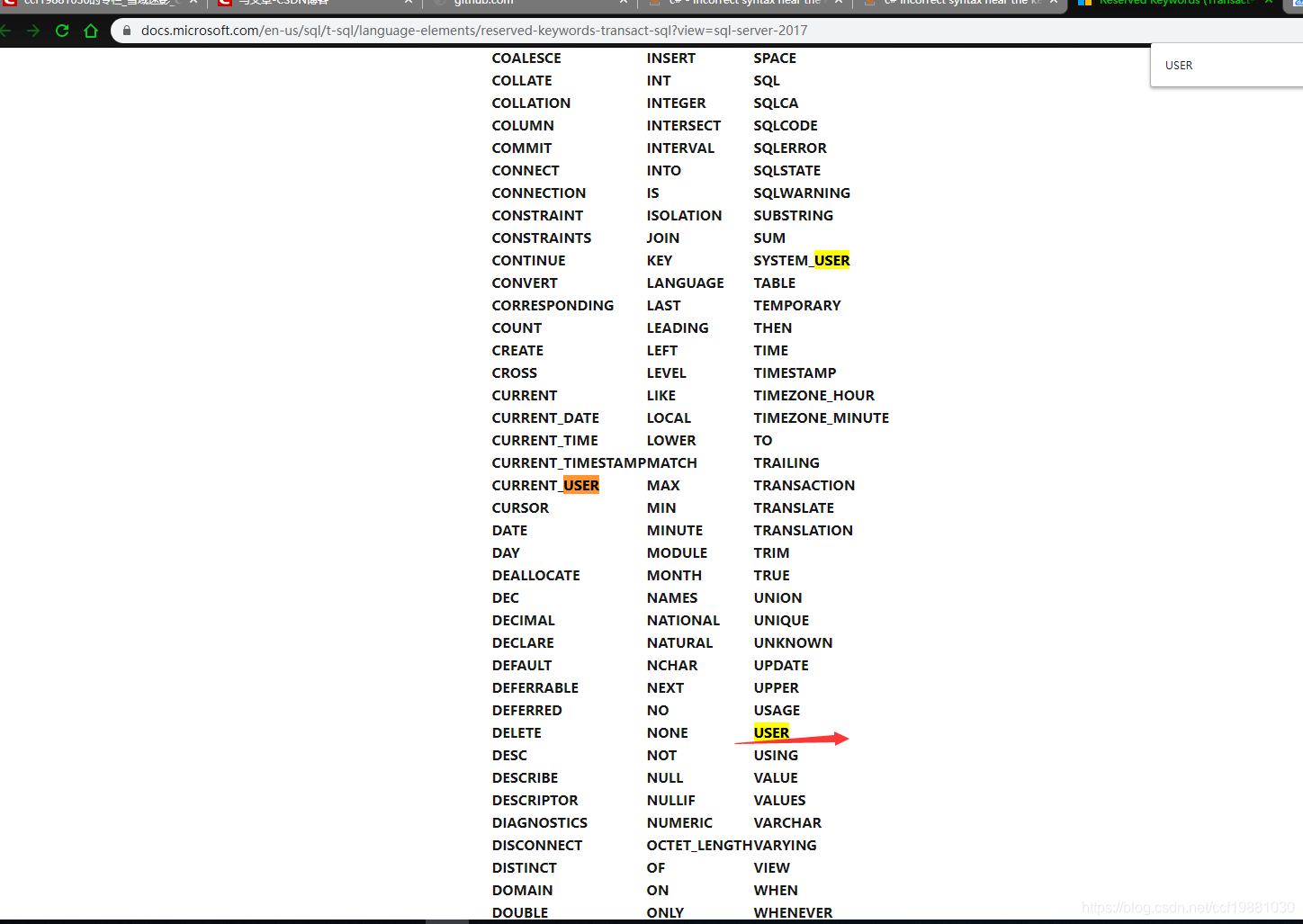Focus the docs.microsoft.com address bar
The image size is (1303, 924).
point(474,31)
